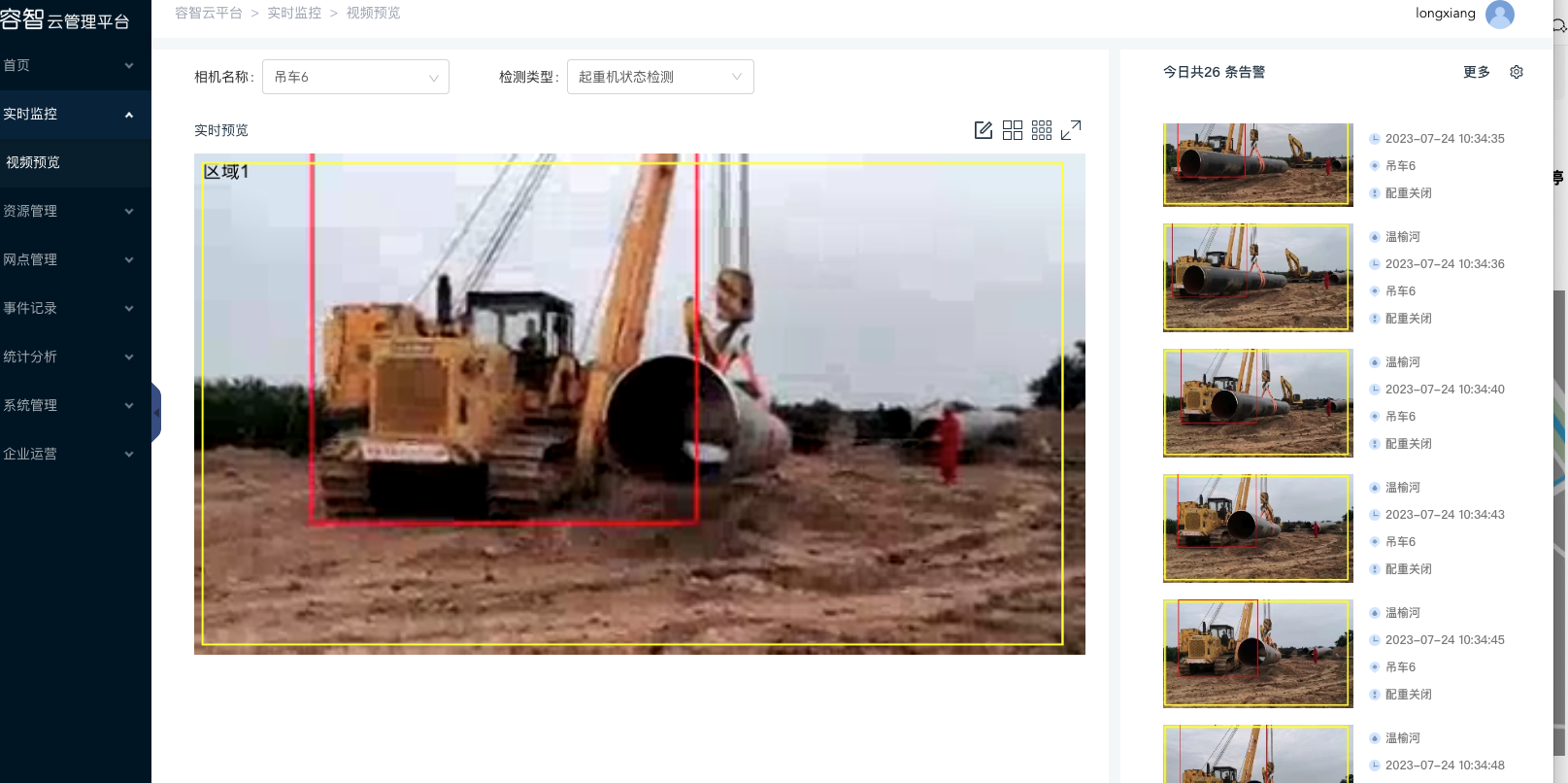The image size is (1568, 783).
Task: Click the longxiang username
Action: coord(1446,14)
